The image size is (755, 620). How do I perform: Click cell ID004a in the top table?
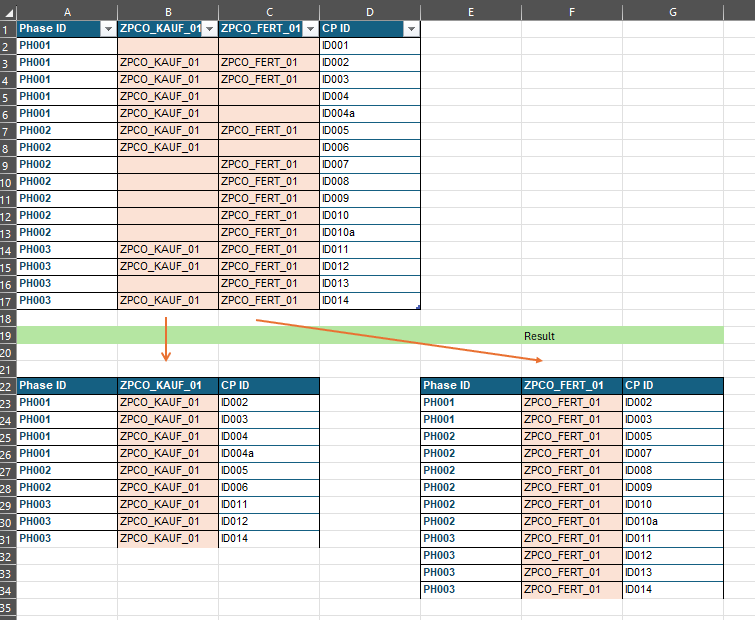click(x=370, y=114)
